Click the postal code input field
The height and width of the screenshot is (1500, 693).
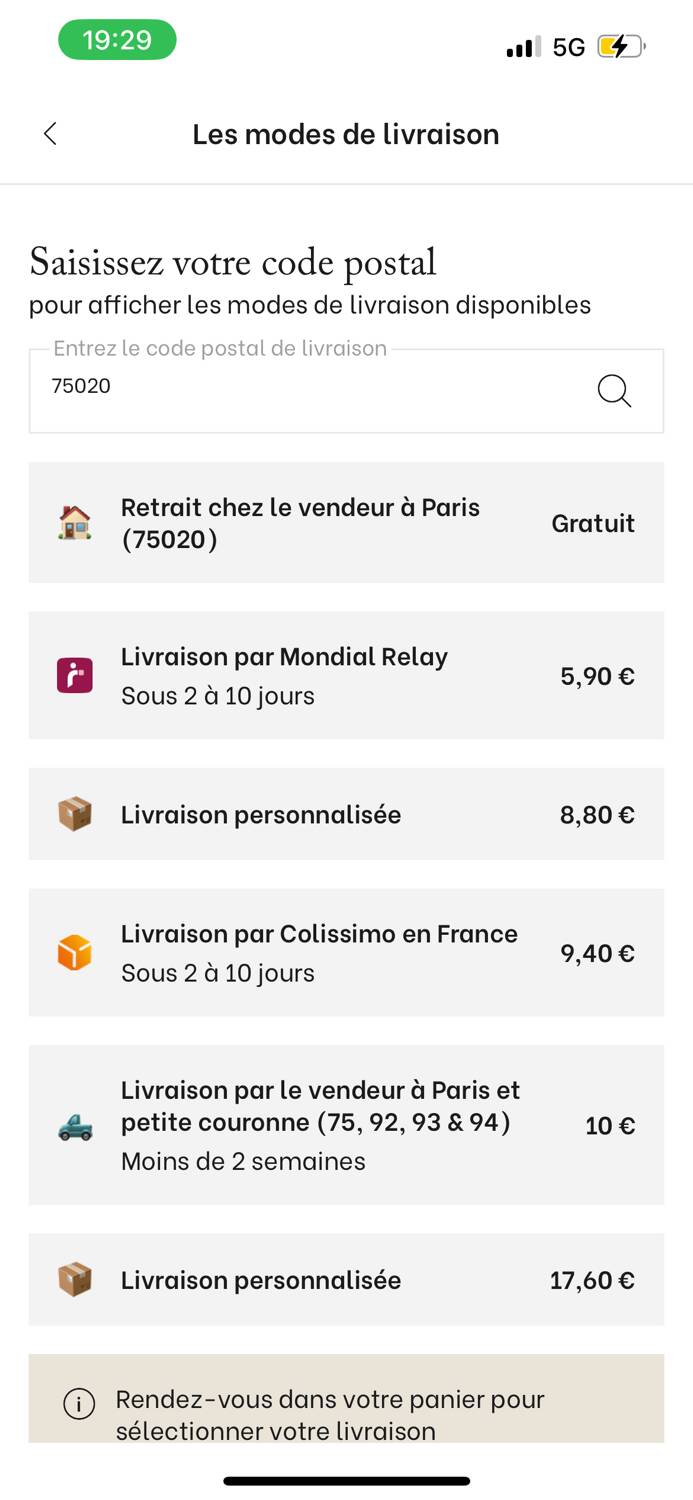pos(346,391)
